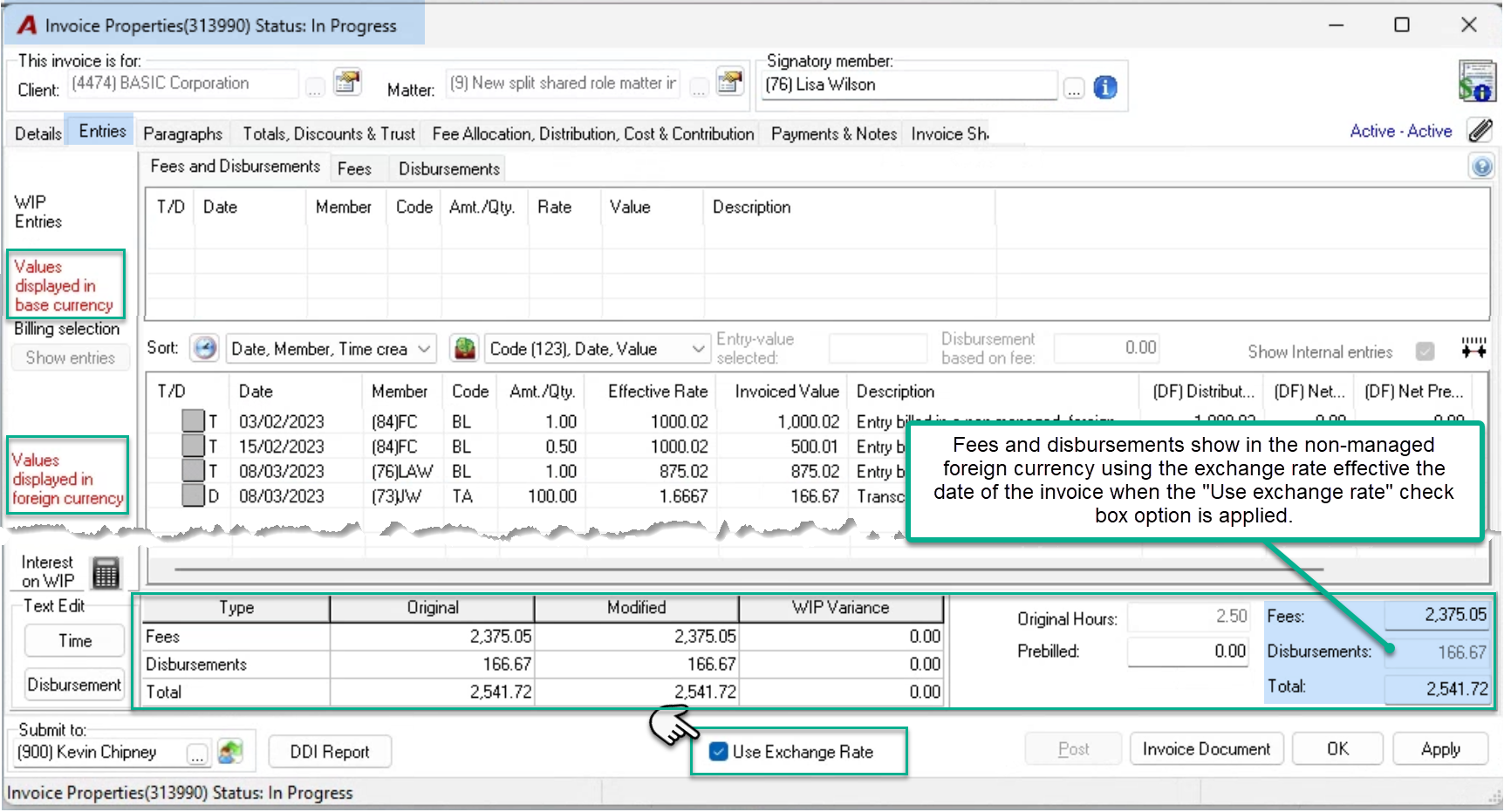Expand the Code (123), Date, Value dropdown
Screen dimensions: 1504x812
coord(698,349)
